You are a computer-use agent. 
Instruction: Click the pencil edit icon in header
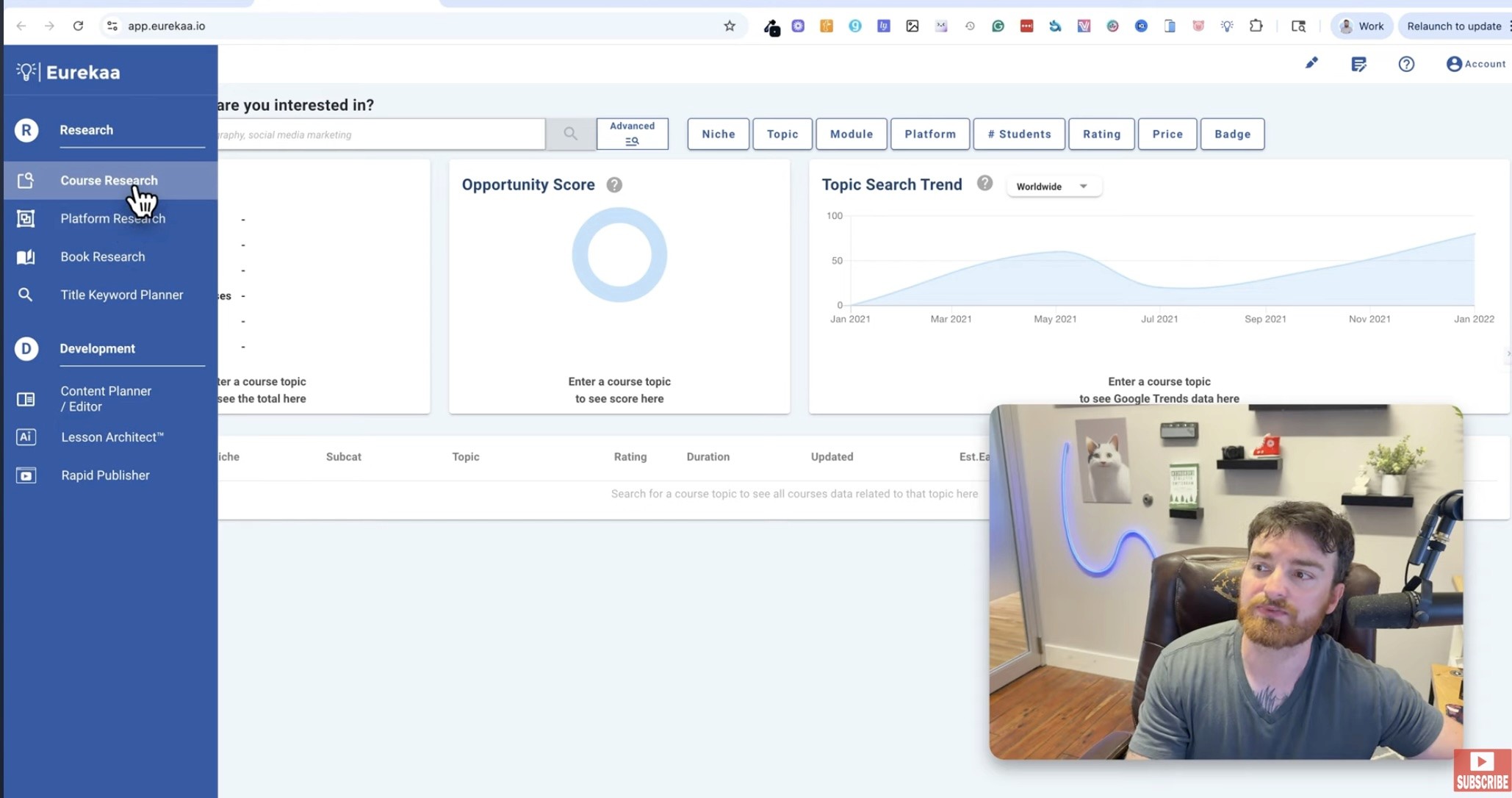[1311, 64]
